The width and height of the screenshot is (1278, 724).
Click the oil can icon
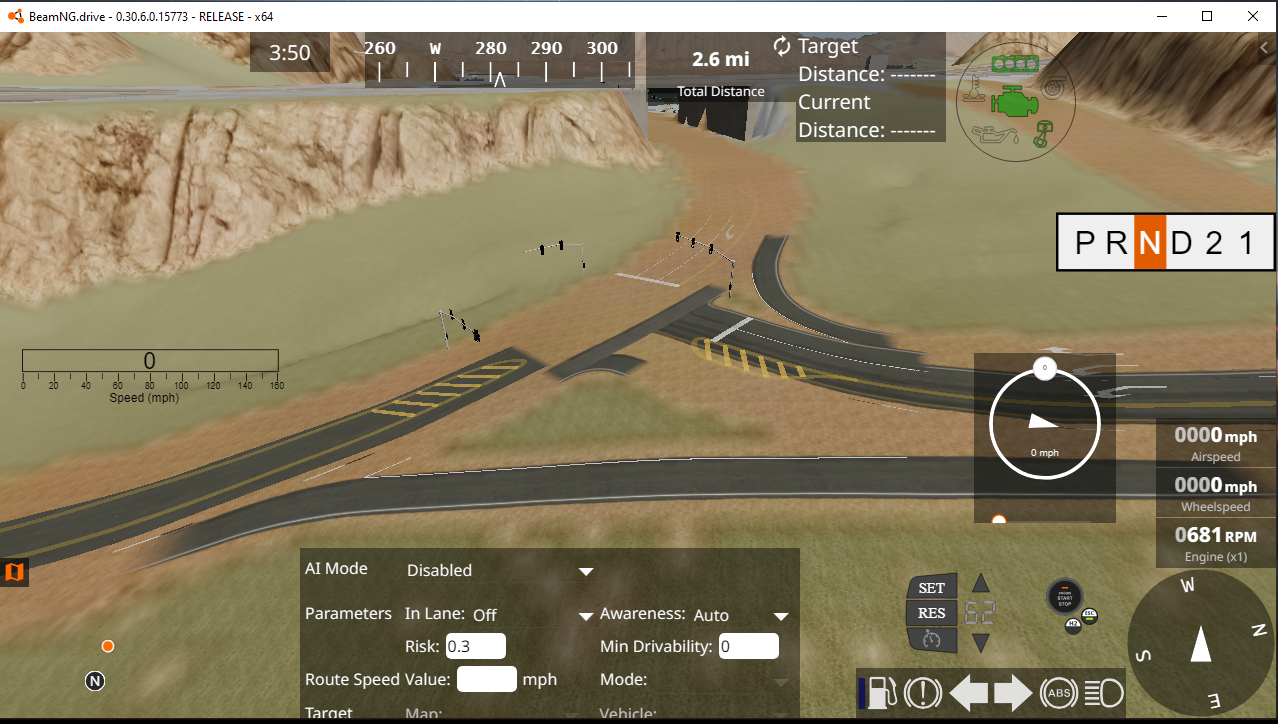pyautogui.click(x=994, y=136)
